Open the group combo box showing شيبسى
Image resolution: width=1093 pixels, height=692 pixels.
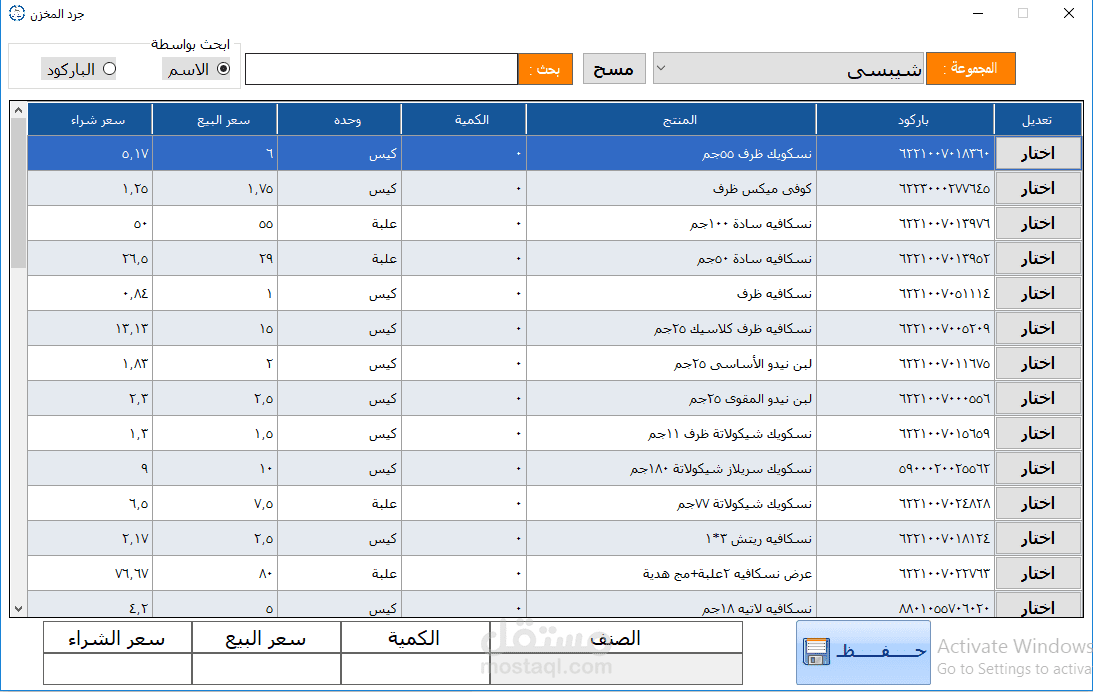[x=788, y=69]
